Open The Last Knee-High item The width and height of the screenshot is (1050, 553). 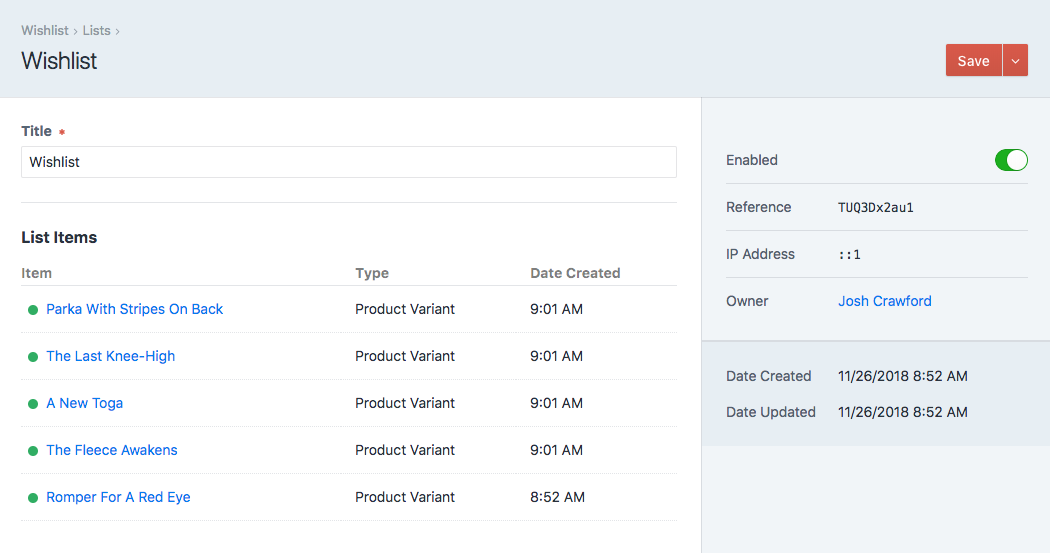(110, 356)
